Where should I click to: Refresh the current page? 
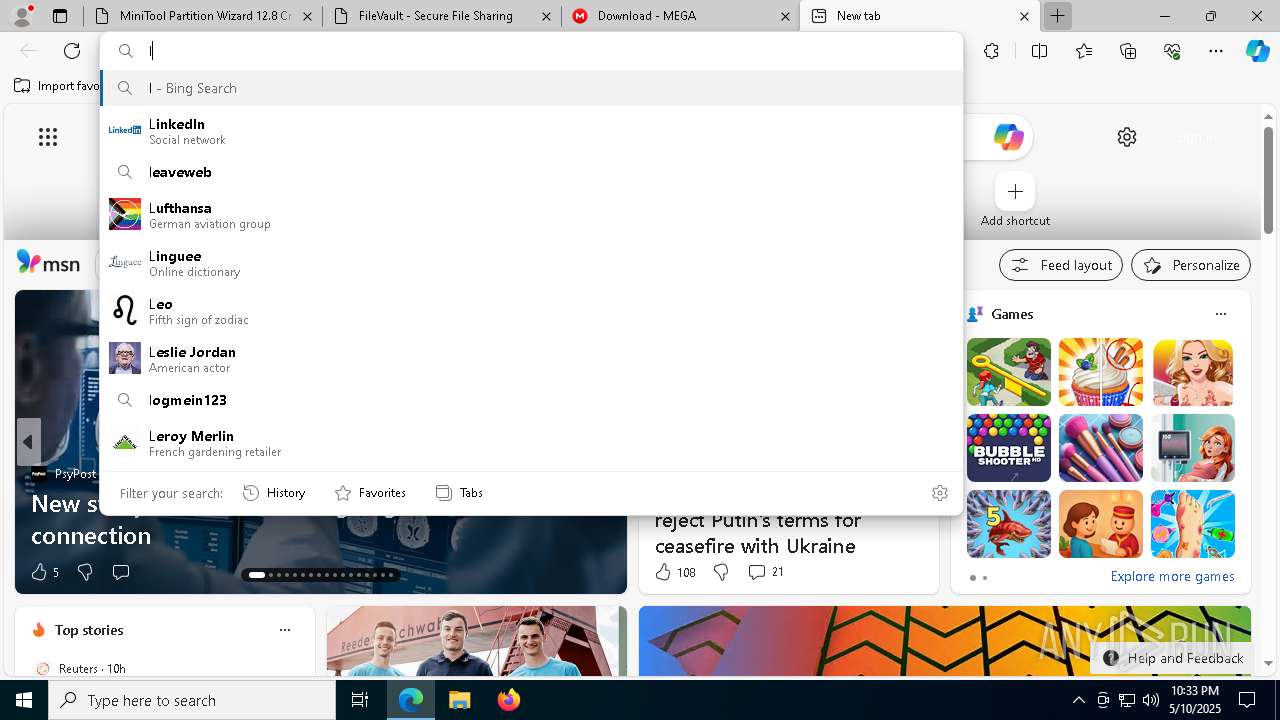click(x=72, y=51)
